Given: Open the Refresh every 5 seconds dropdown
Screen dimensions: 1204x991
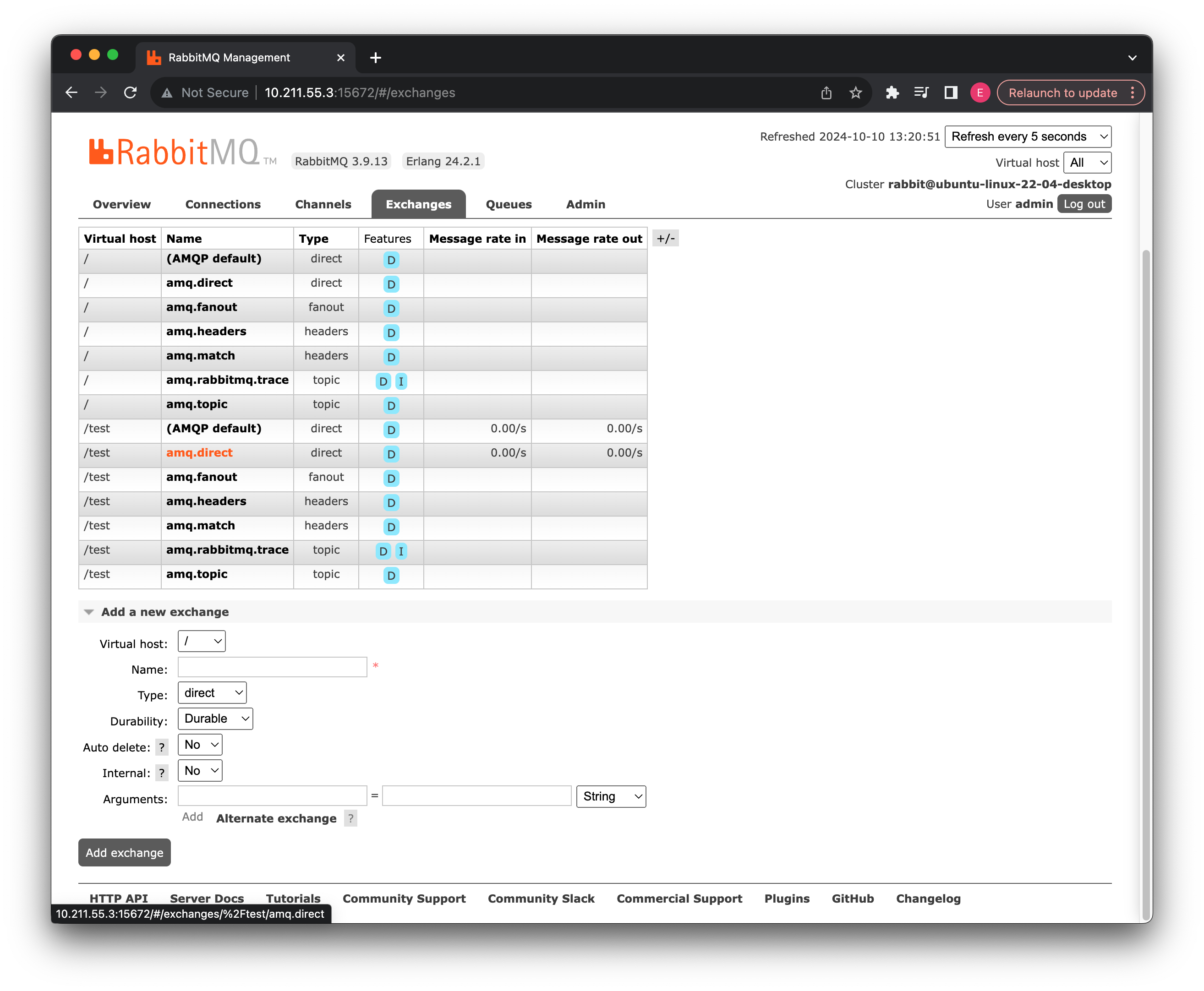Looking at the screenshot, I should [x=1028, y=136].
